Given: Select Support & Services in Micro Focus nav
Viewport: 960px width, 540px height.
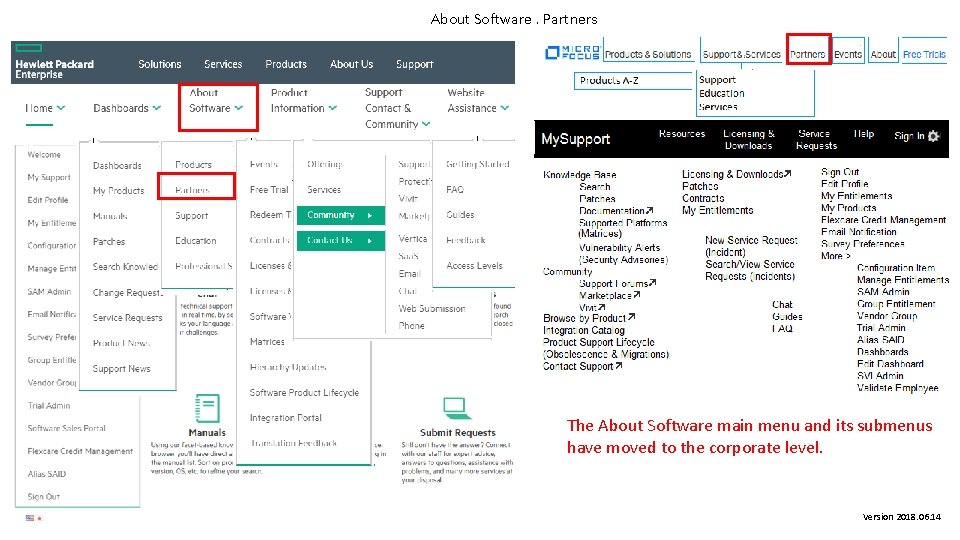Looking at the screenshot, I should (x=741, y=54).
